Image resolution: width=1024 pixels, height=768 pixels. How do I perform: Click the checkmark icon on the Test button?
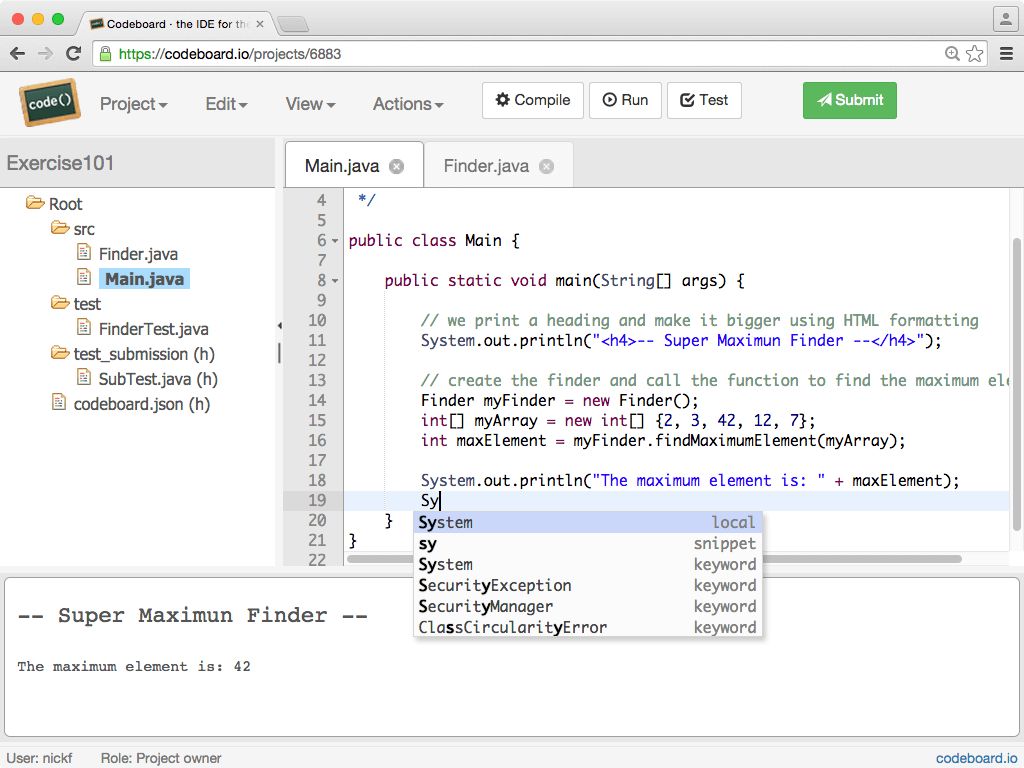tap(687, 100)
